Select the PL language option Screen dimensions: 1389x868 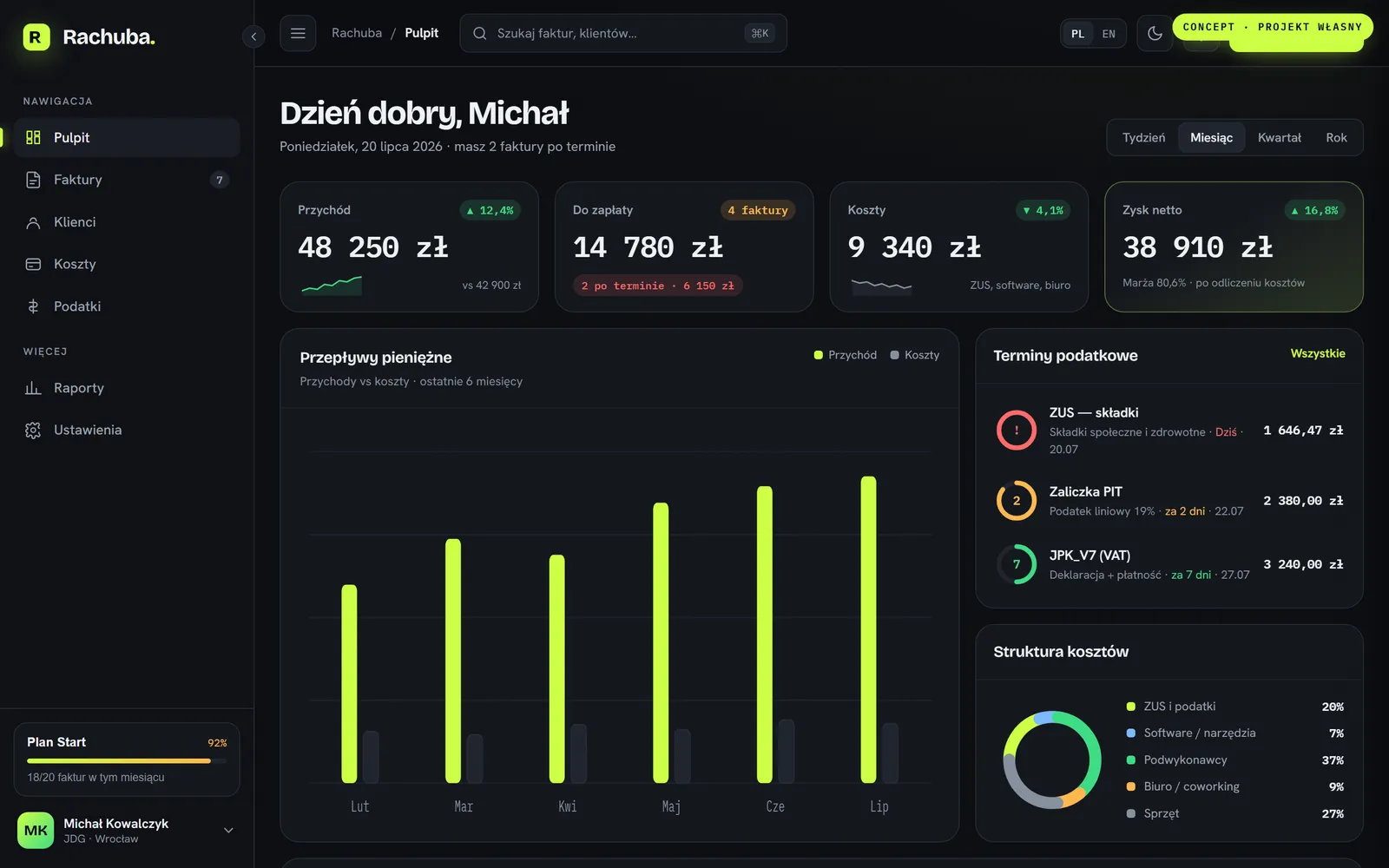pyautogui.click(x=1077, y=34)
